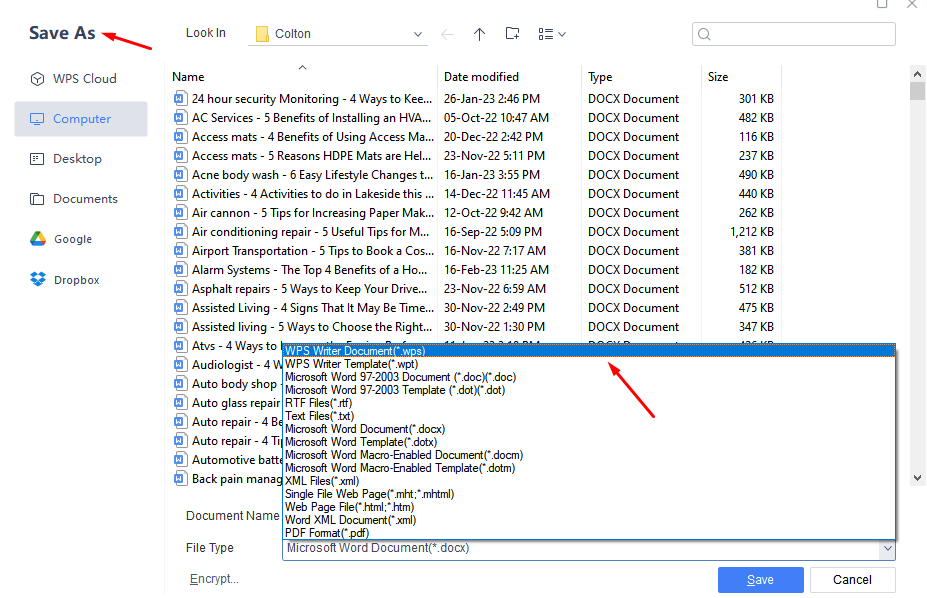927x598 pixels.
Task: Click the search field
Action: (x=793, y=34)
